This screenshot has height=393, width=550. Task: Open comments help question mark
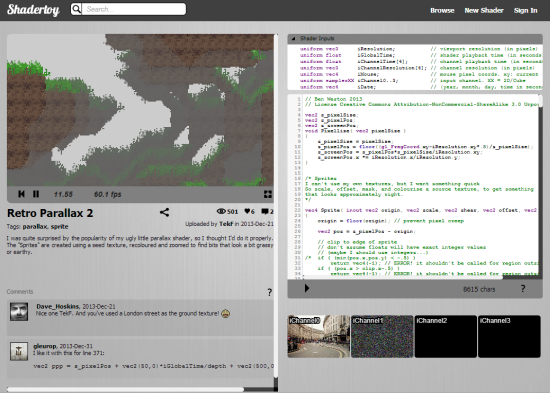click(x=269, y=292)
